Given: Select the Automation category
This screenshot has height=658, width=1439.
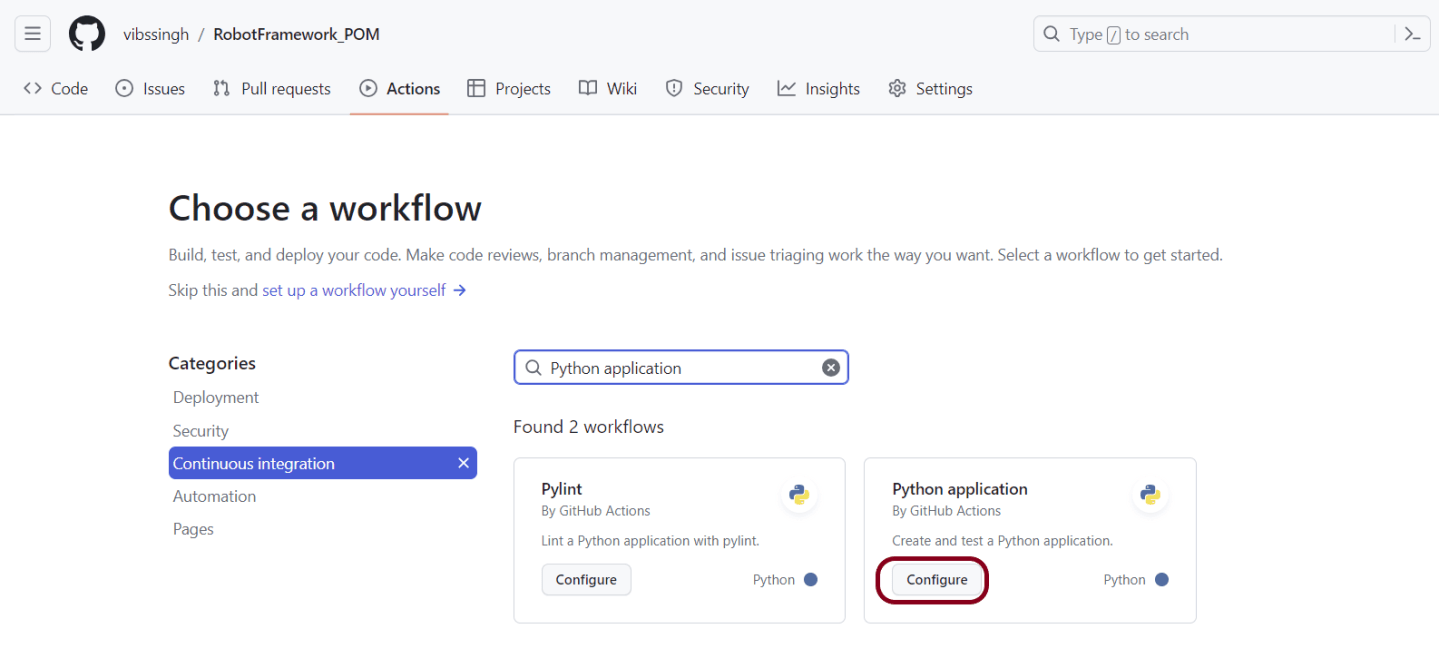Looking at the screenshot, I should (214, 496).
